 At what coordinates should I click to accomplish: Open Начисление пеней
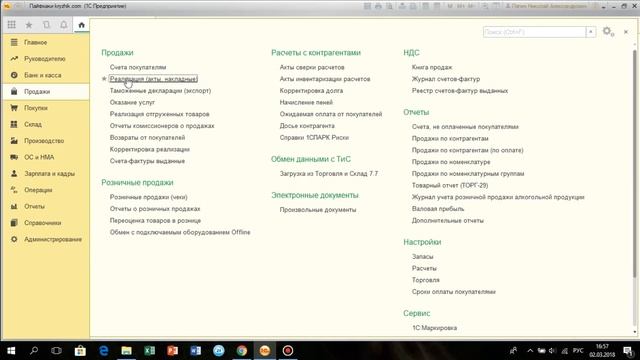306,102
